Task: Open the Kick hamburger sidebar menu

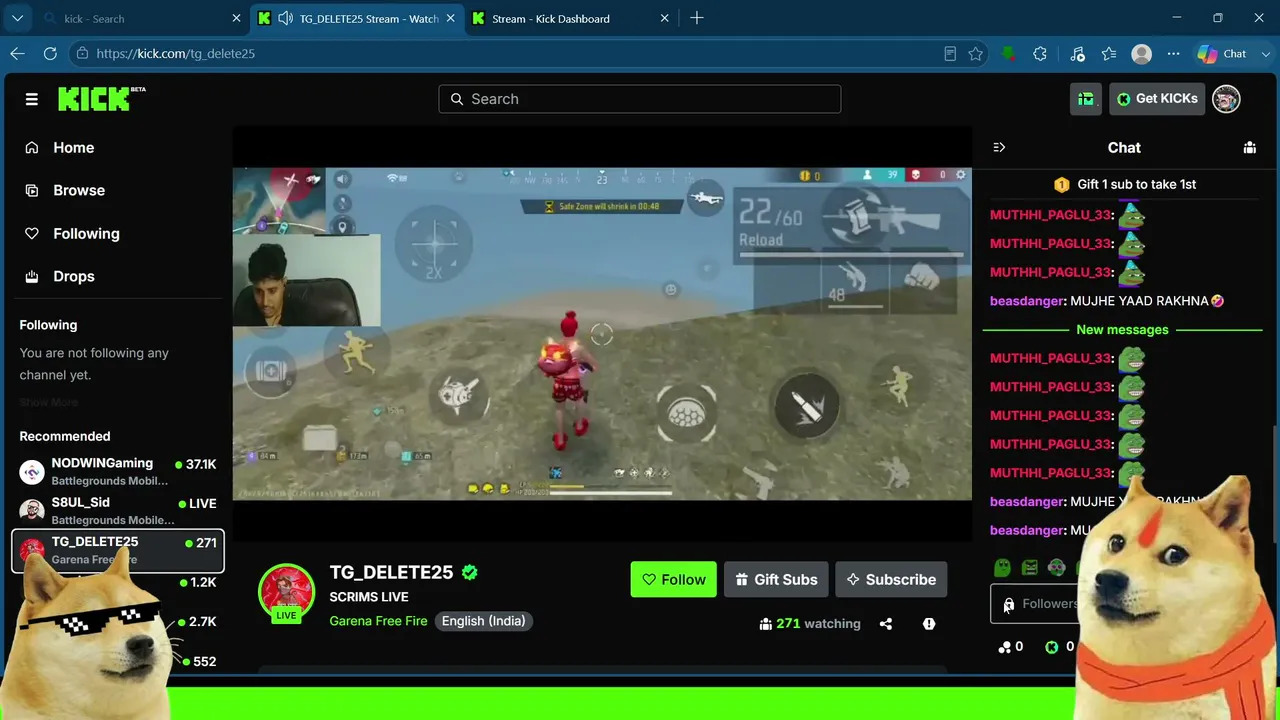Action: tap(32, 99)
